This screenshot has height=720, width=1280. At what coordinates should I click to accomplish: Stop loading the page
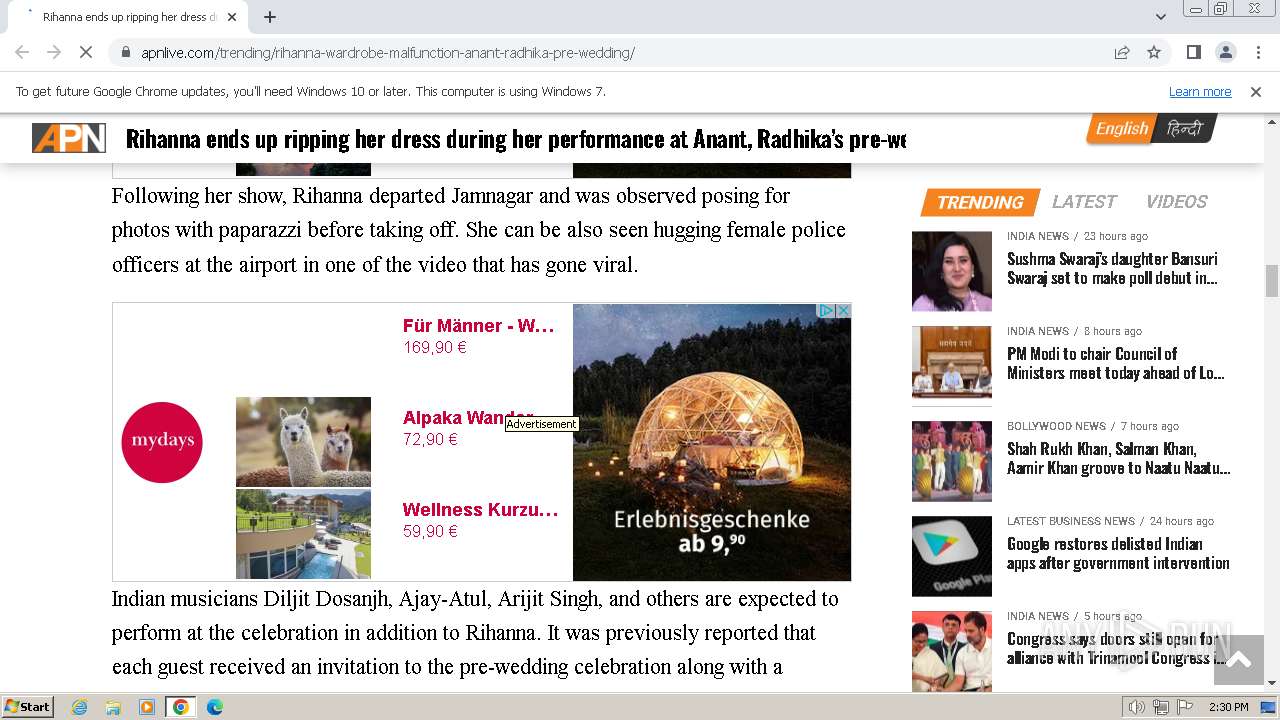(85, 52)
